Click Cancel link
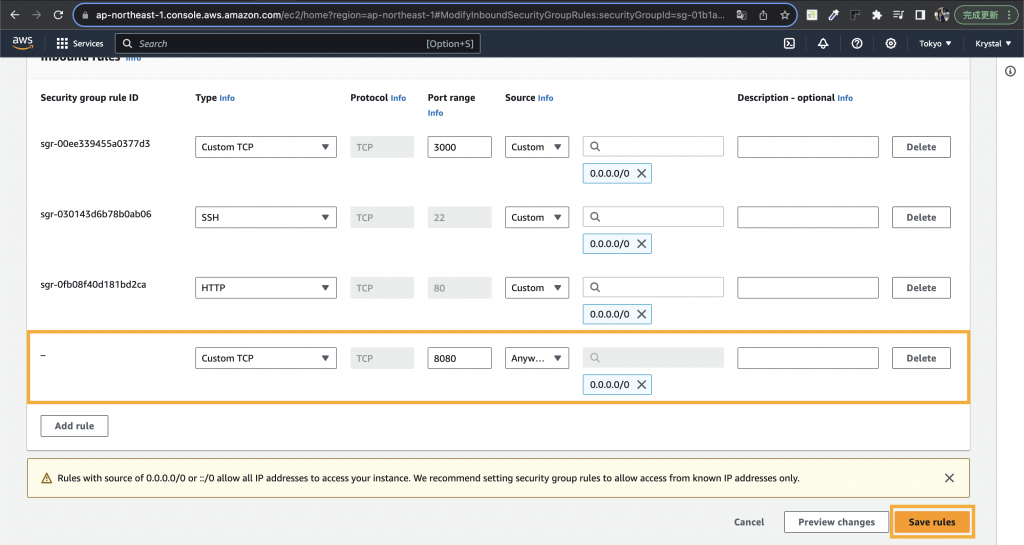 [x=748, y=522]
